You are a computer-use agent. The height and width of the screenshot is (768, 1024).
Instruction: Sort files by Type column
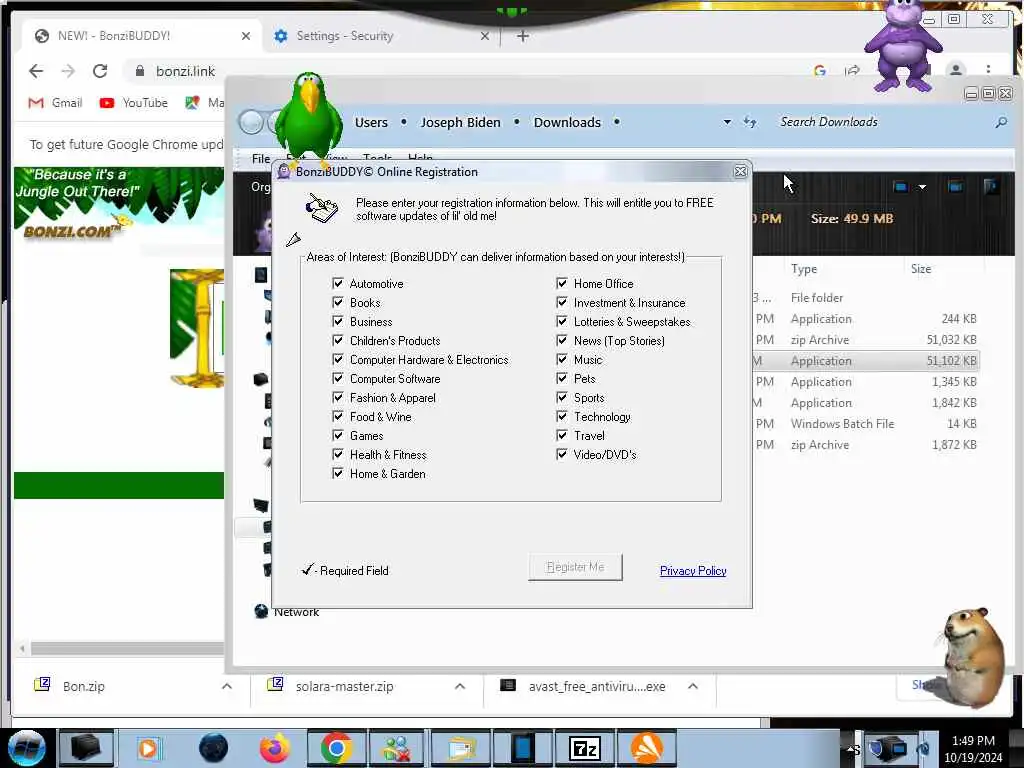point(803,269)
